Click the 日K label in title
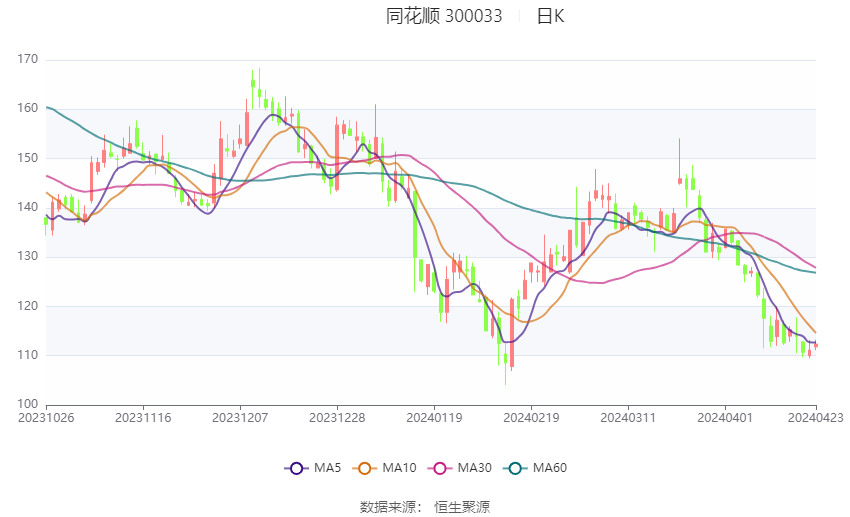 tap(550, 16)
